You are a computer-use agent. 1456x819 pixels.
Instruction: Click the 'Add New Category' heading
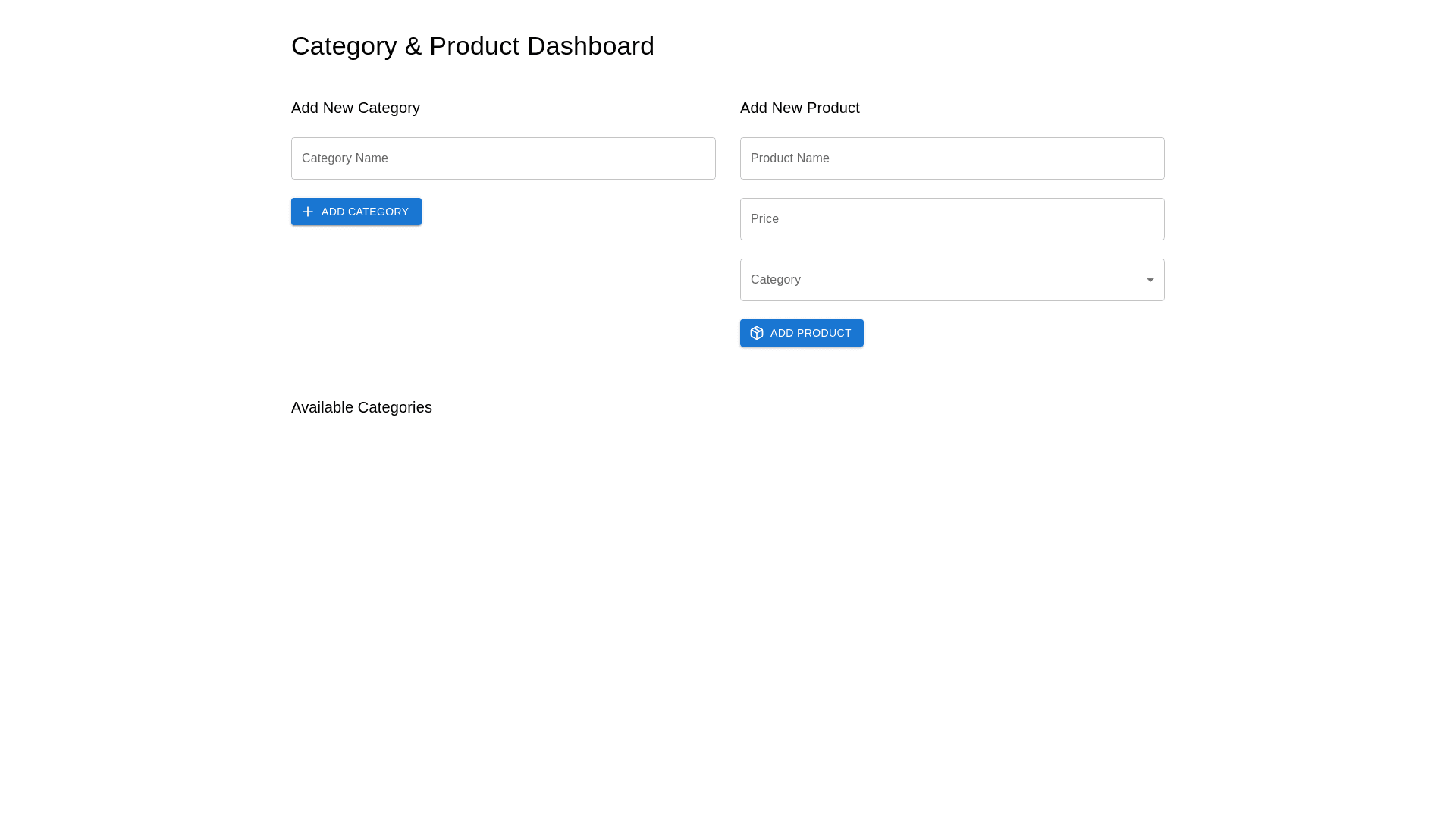pos(355,108)
